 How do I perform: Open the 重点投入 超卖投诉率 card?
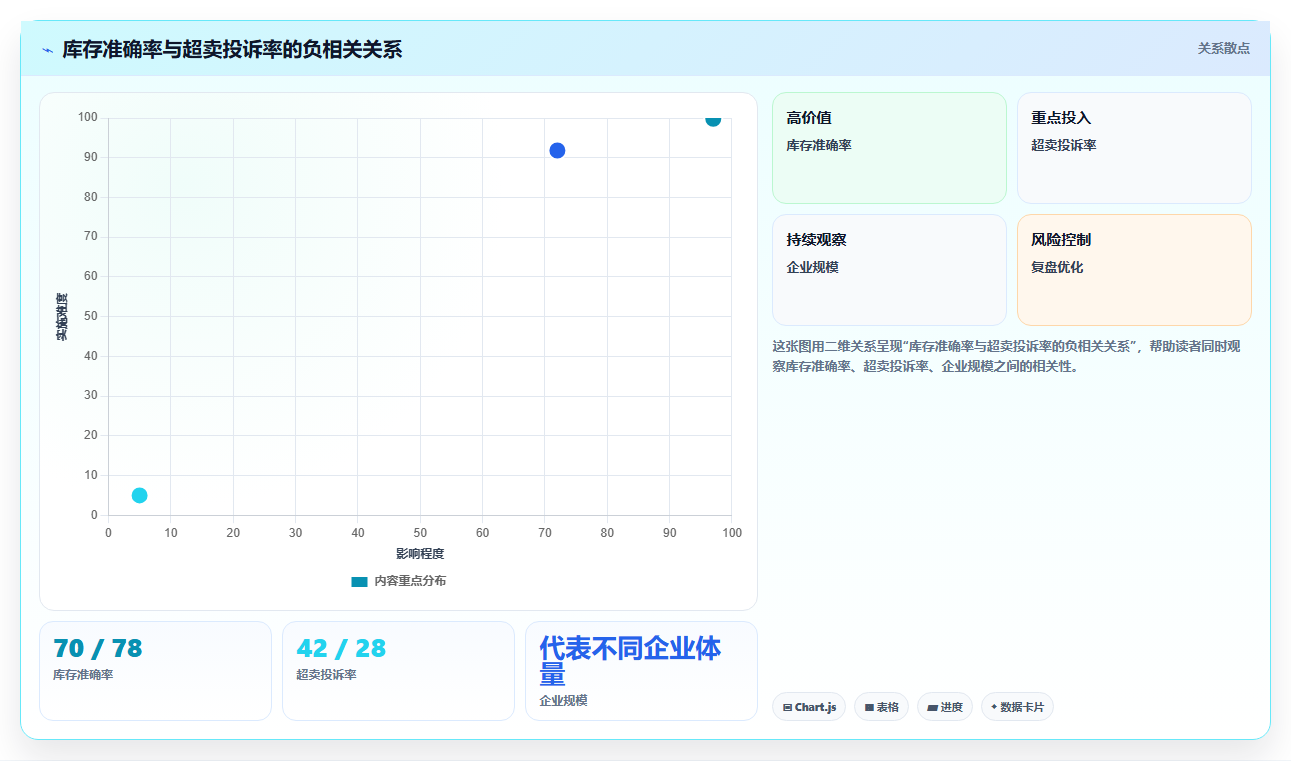click(1134, 148)
